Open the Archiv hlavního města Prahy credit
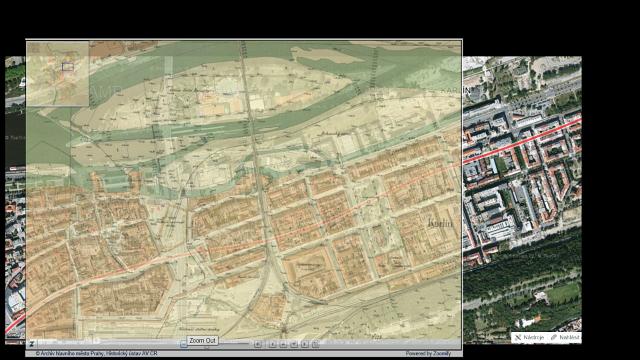This screenshot has height=360, width=640. click(96, 353)
